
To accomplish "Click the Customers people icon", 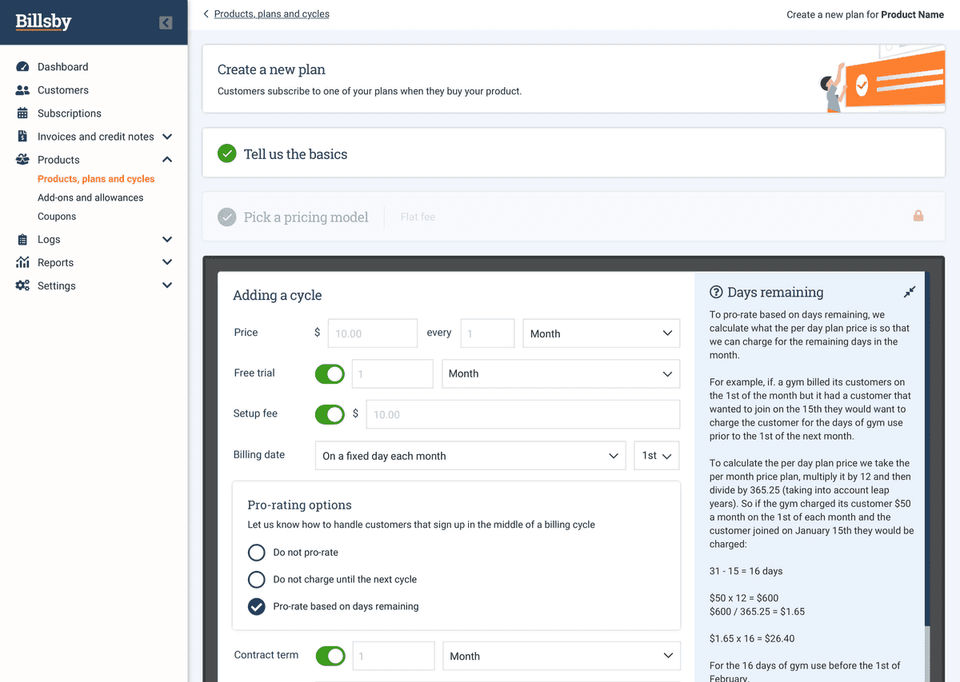I will pos(22,90).
